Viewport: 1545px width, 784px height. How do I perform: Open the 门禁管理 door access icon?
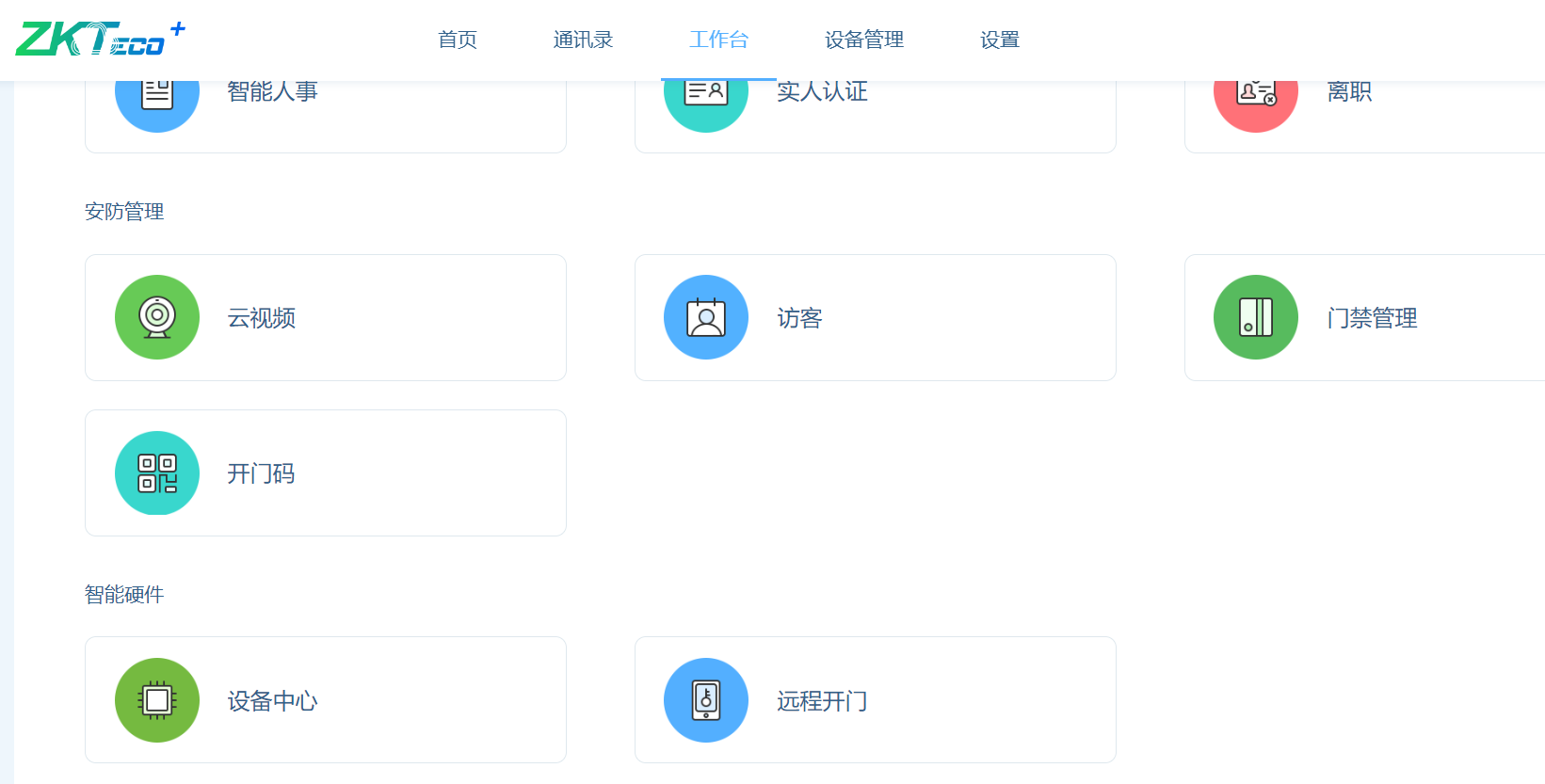tap(1255, 317)
